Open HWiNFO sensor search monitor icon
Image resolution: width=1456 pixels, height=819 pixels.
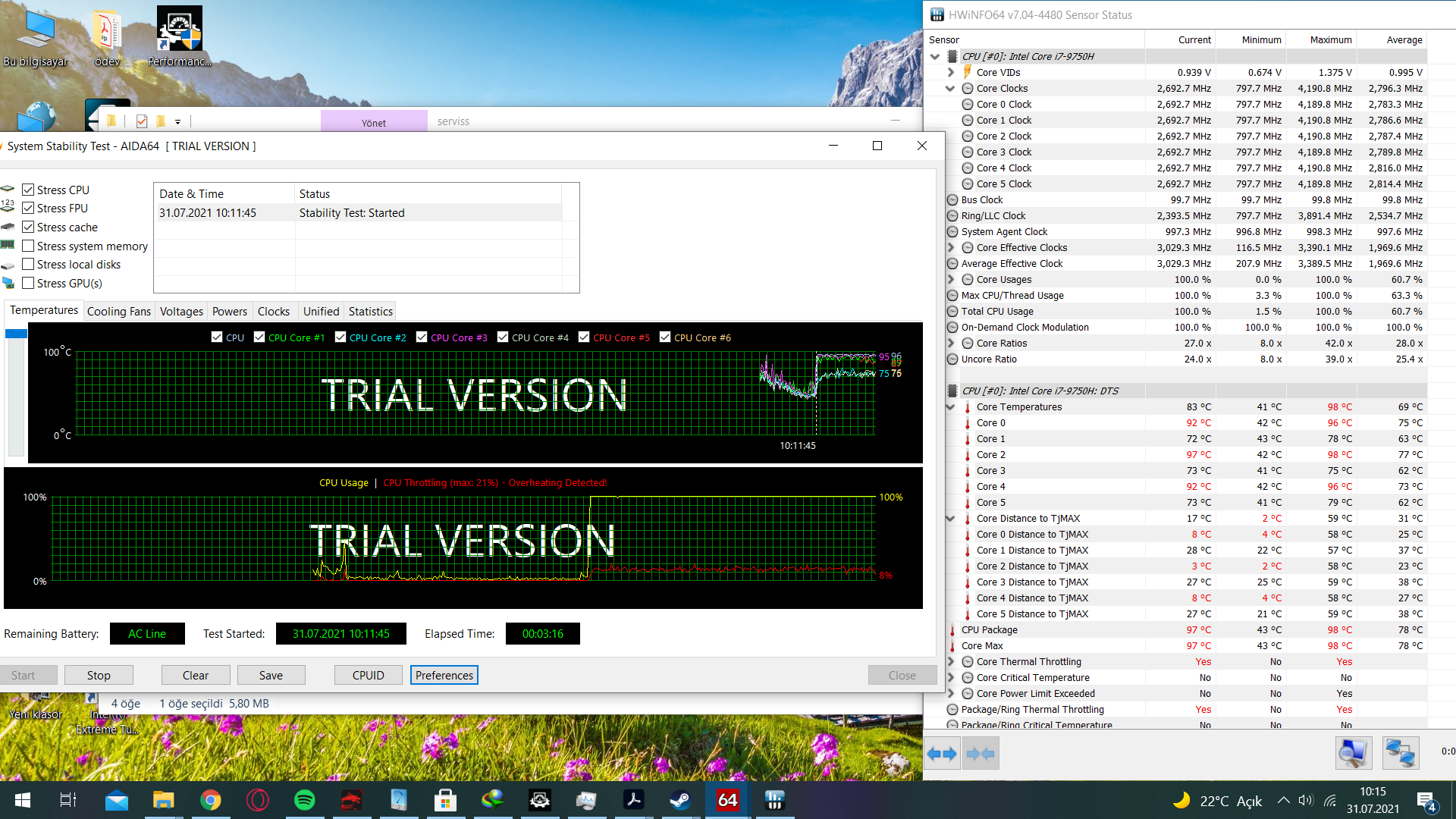(1354, 753)
